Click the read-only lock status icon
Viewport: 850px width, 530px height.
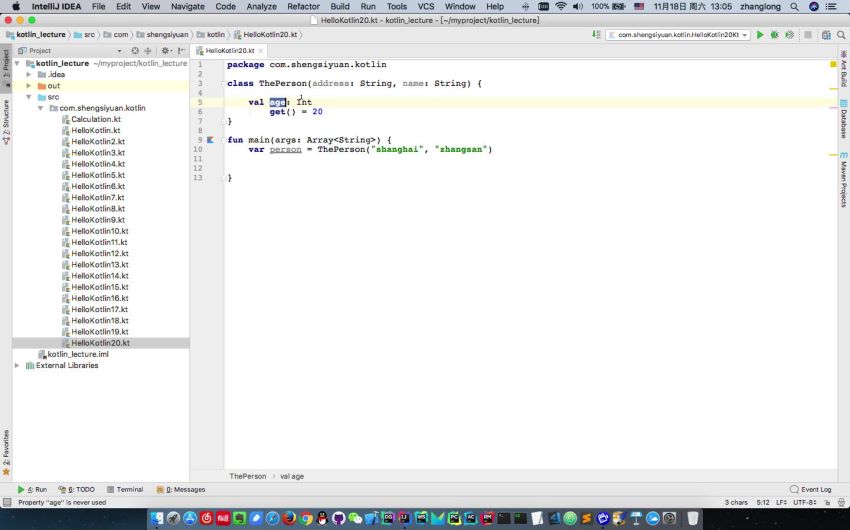(x=827, y=502)
